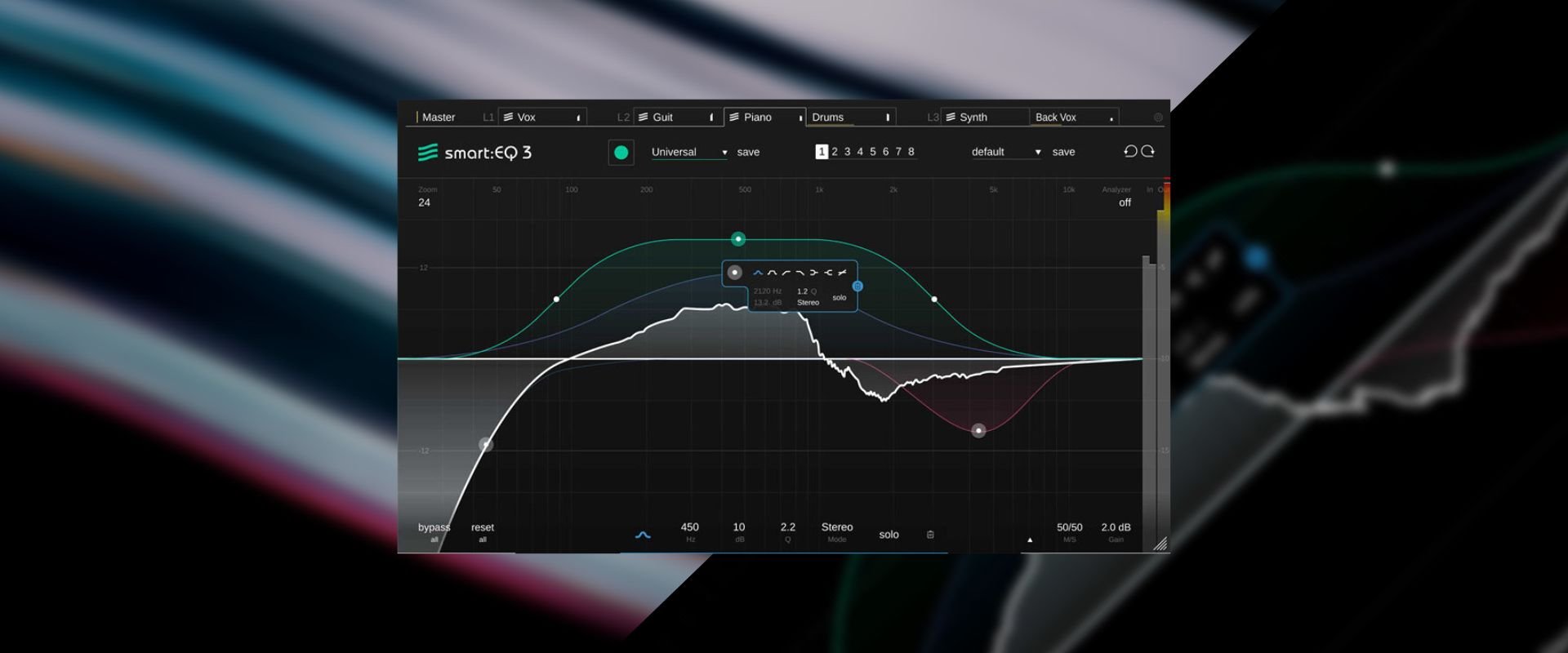The height and width of the screenshot is (653, 1568).
Task: Select state slot 1
Action: point(822,152)
